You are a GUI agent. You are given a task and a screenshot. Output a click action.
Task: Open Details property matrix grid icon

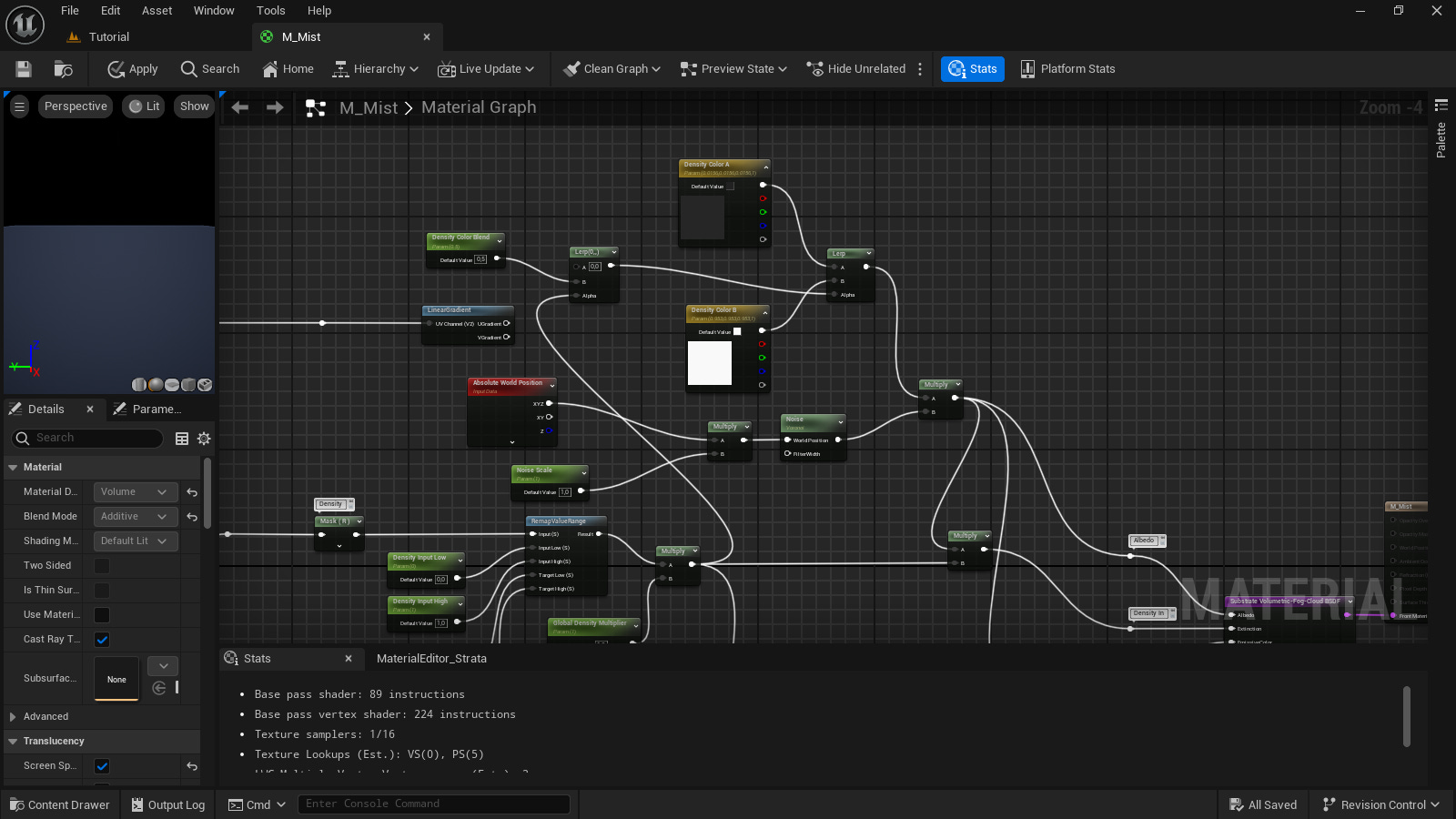pyautogui.click(x=182, y=439)
